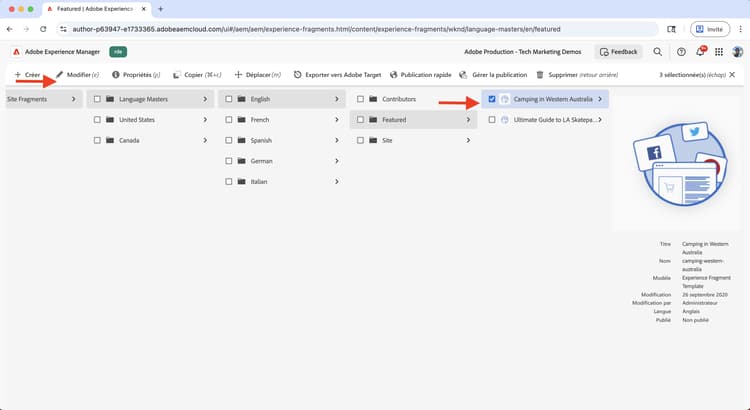Check the Featured folder checkbox
Screen dimensions: 750x410
360,120
